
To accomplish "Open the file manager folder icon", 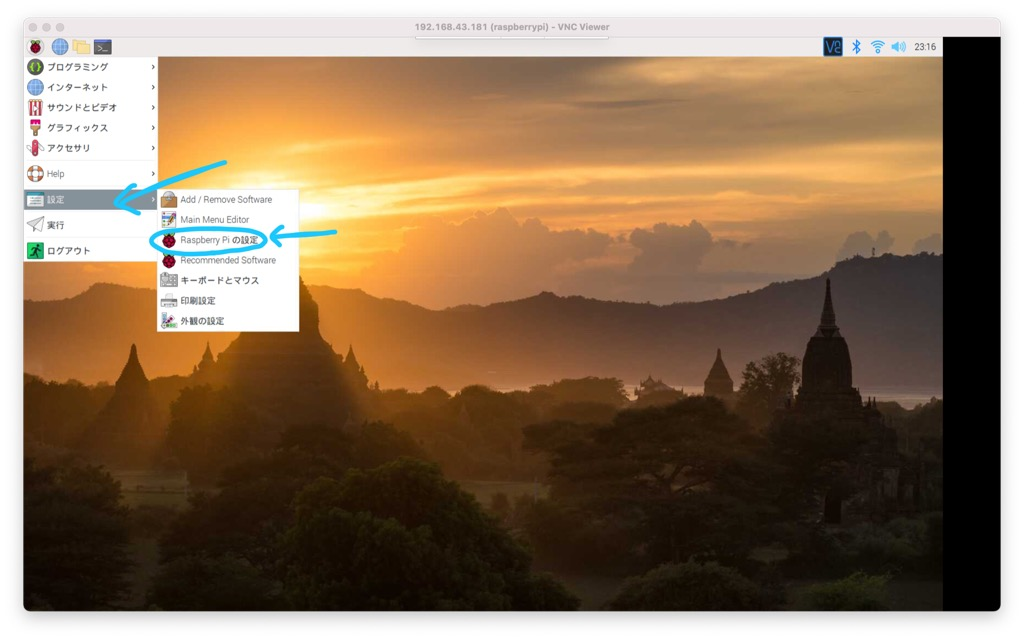I will click(81, 47).
